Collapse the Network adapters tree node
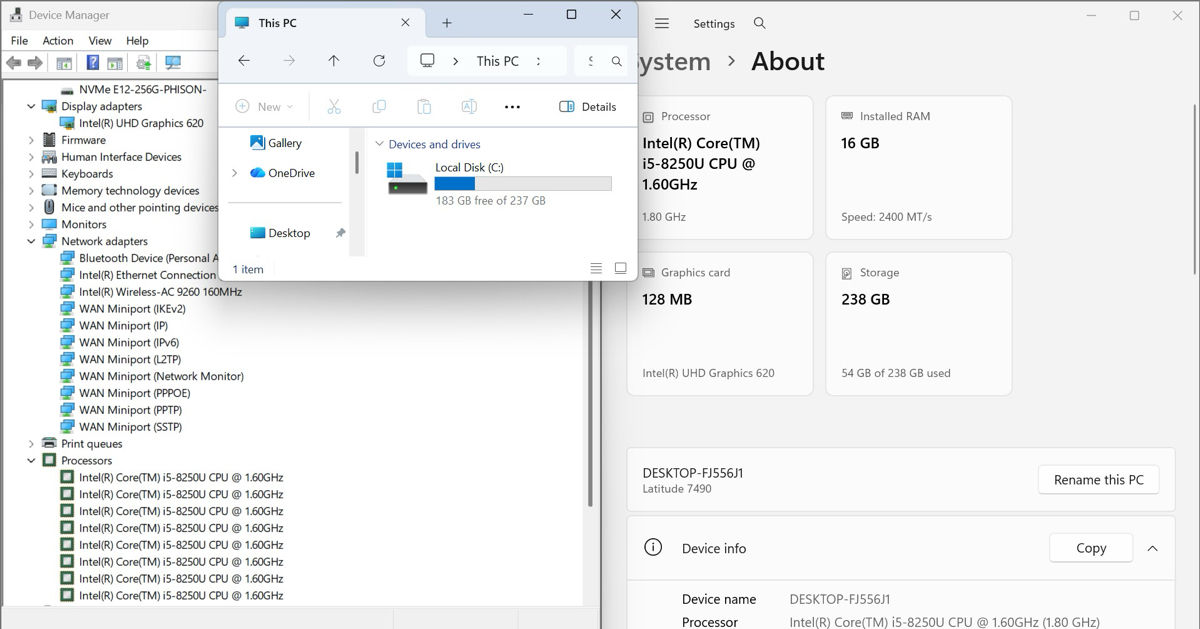The height and width of the screenshot is (629, 1200). click(x=31, y=241)
